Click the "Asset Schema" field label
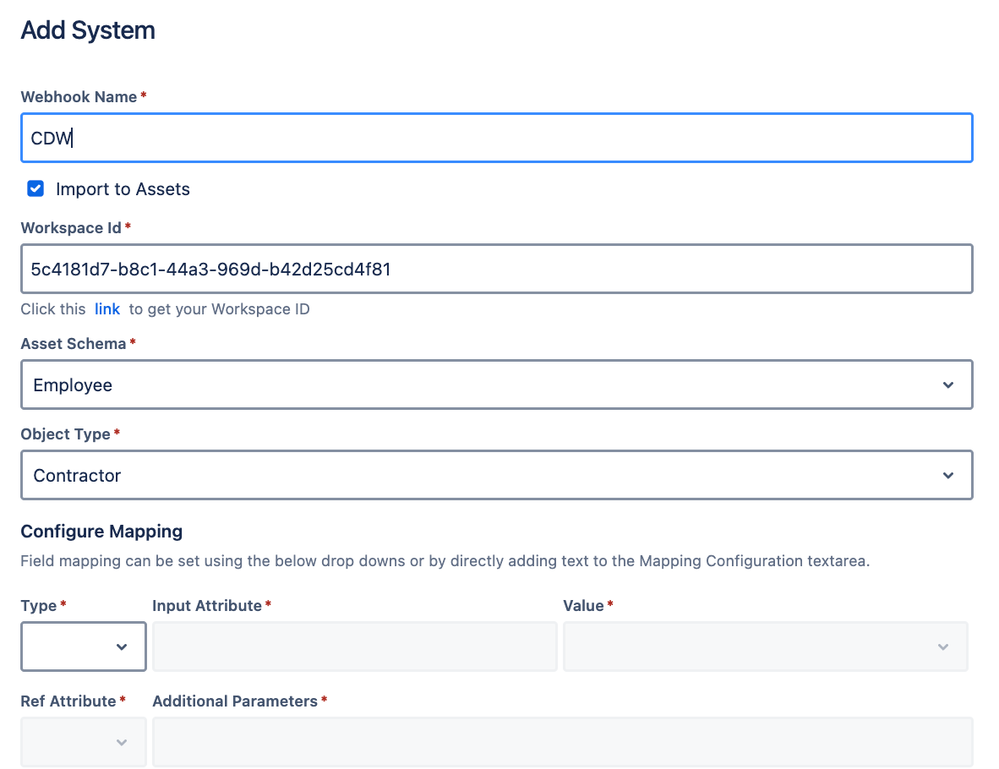This screenshot has width=999, height=769. [73, 344]
